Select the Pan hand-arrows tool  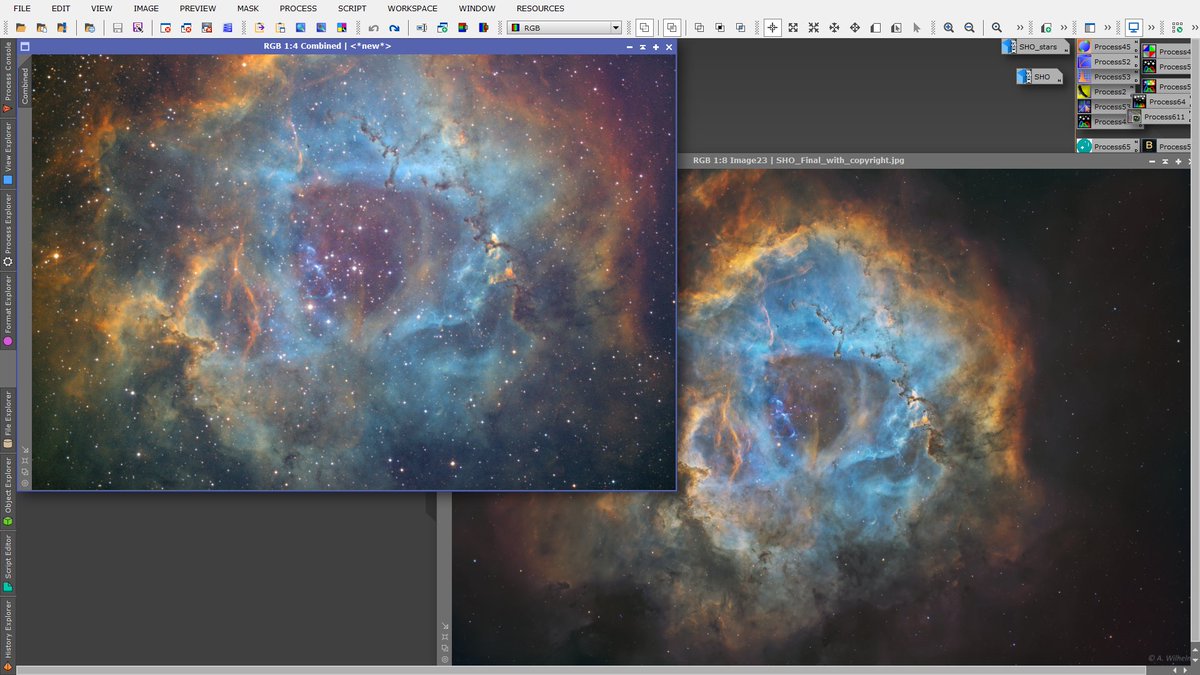point(855,28)
